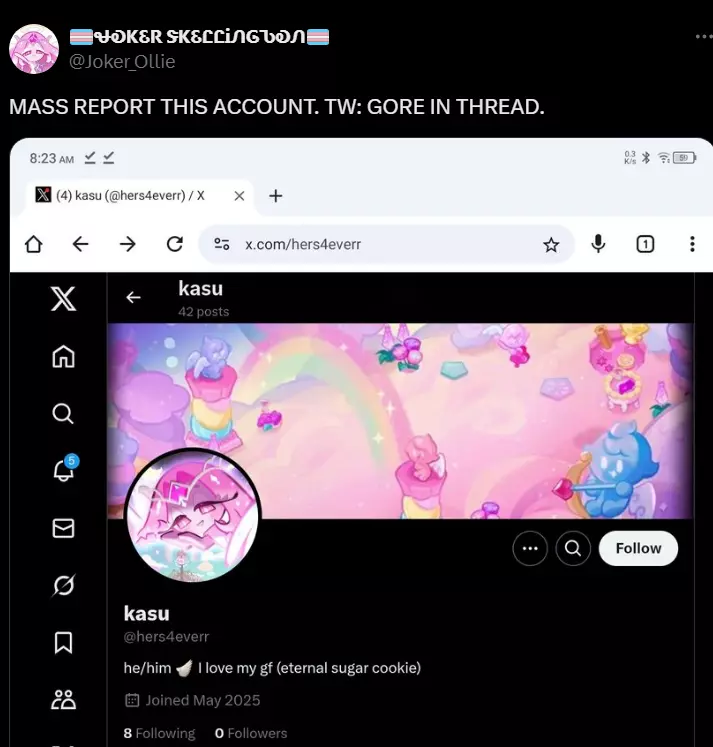Follow the kasu account
Screen dimensions: 713x747
coord(638,548)
